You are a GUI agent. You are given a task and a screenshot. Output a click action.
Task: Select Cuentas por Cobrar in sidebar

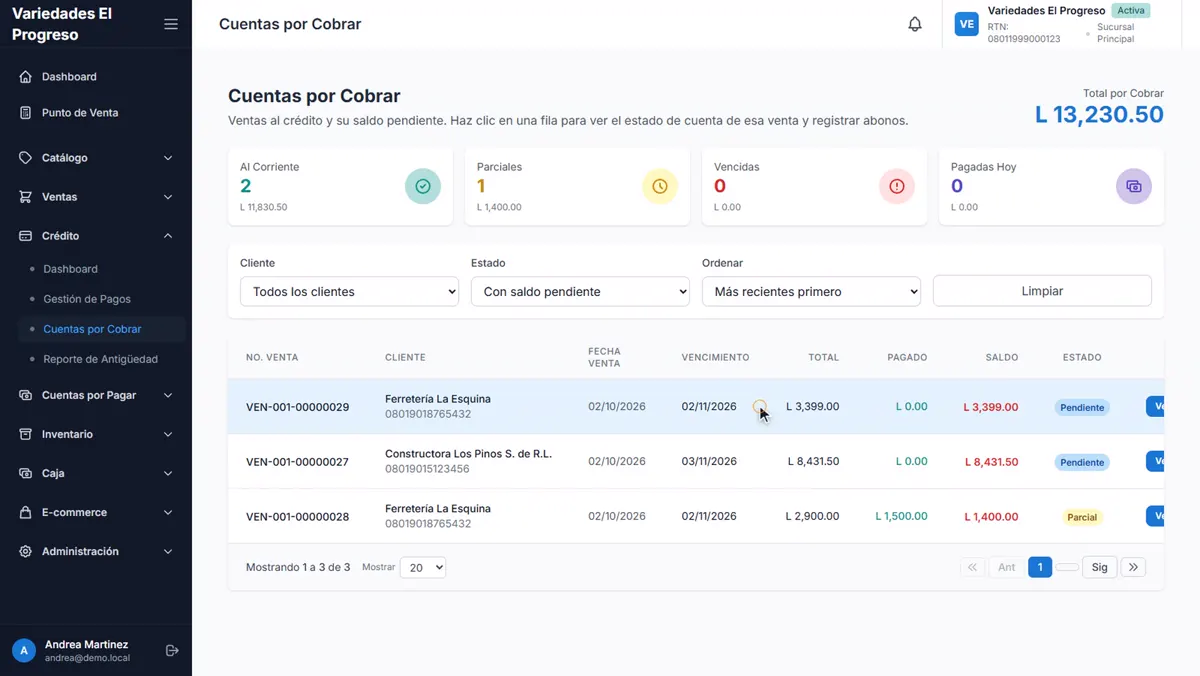coord(92,329)
